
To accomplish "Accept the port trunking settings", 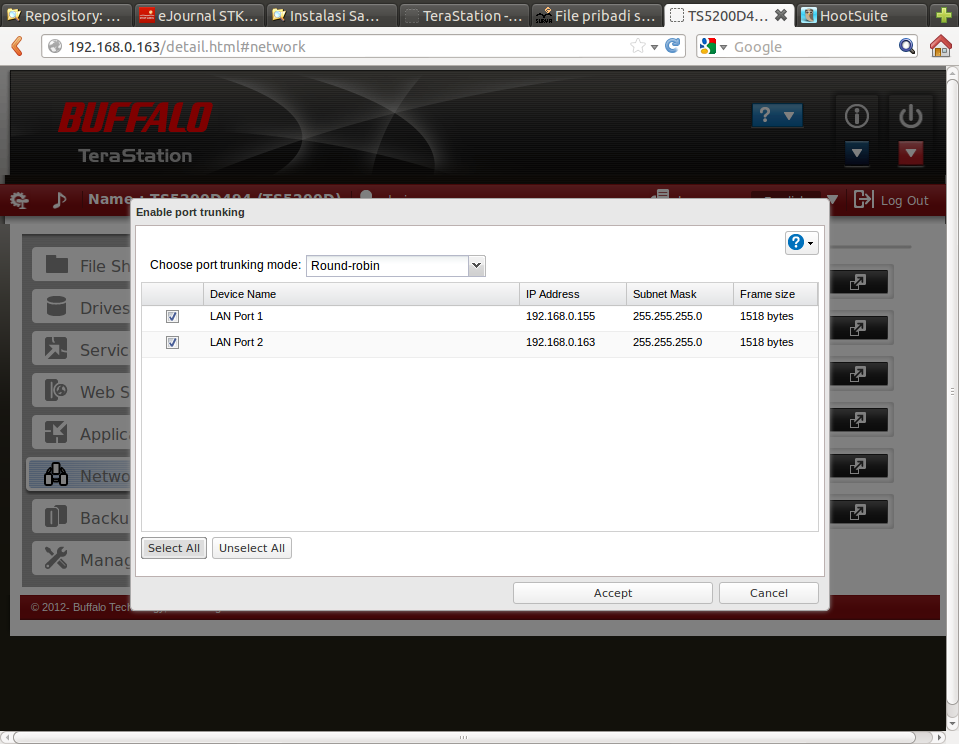I will (x=613, y=593).
